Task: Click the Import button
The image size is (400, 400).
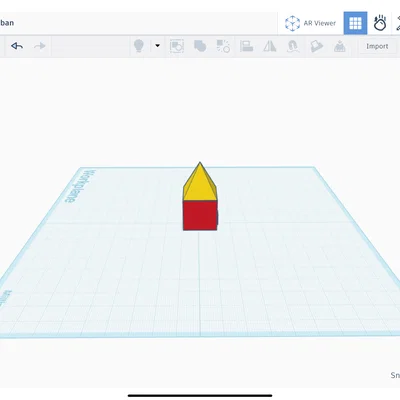Action: point(377,46)
